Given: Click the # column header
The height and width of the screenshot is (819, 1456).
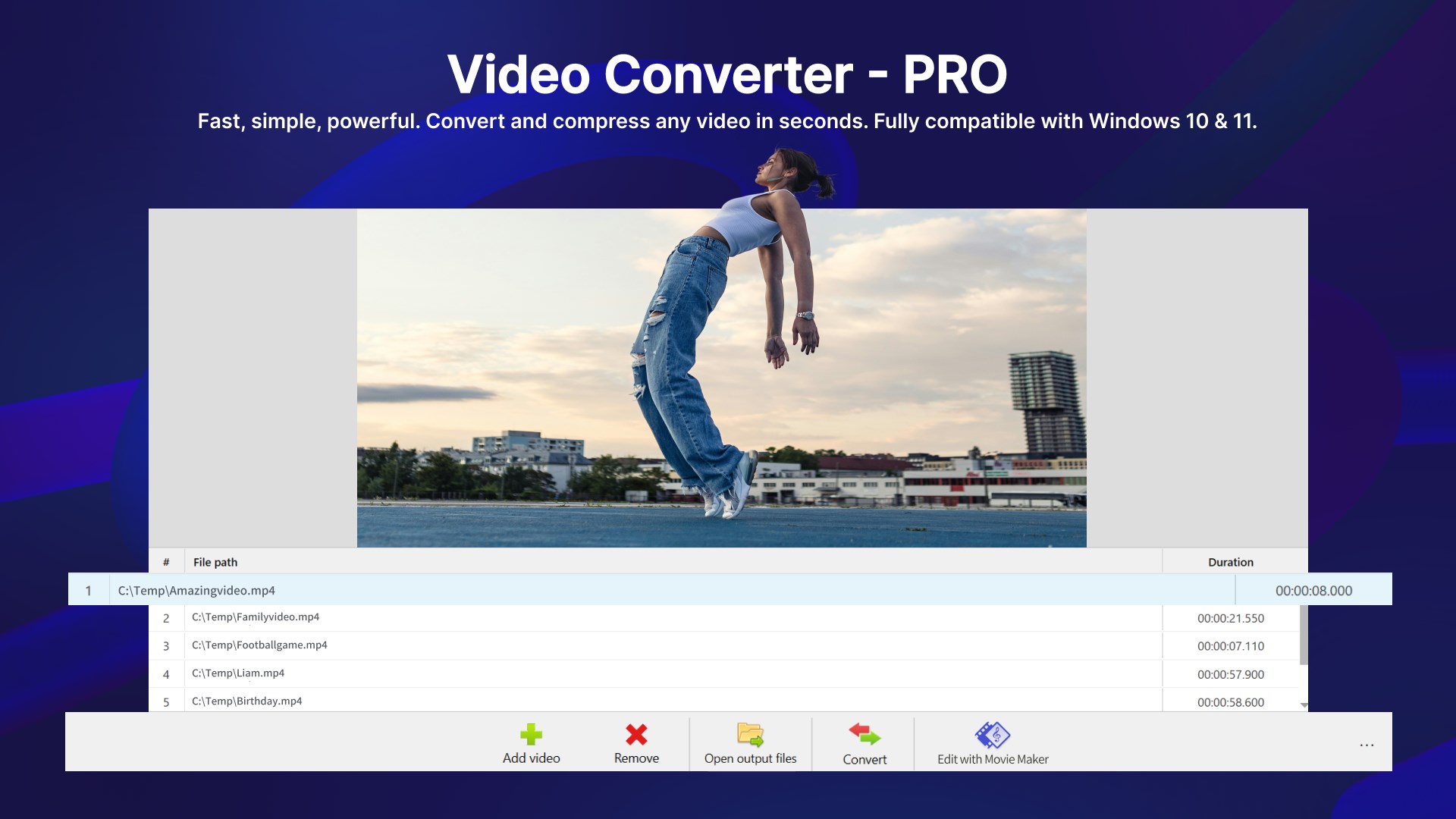Looking at the screenshot, I should (166, 562).
